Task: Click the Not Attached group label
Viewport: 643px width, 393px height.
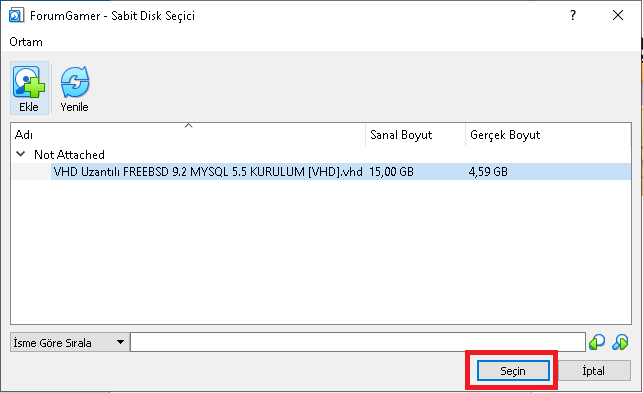Action: click(69, 155)
